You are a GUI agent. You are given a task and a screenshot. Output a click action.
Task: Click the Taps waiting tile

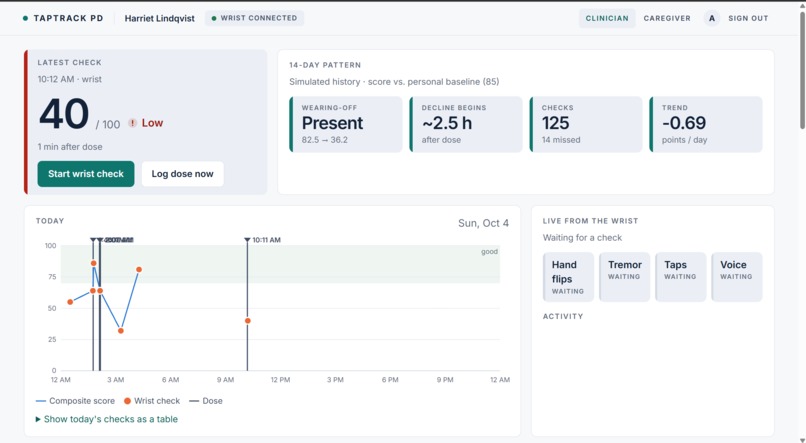point(680,276)
